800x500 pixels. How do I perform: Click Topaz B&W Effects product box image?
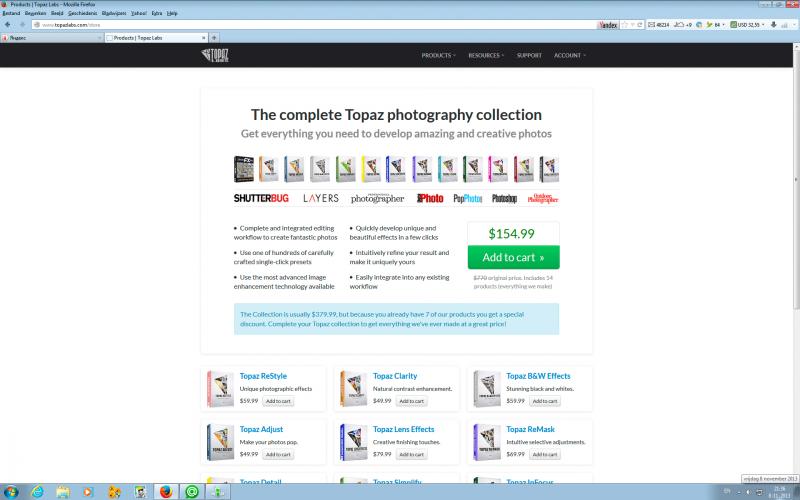(487, 389)
